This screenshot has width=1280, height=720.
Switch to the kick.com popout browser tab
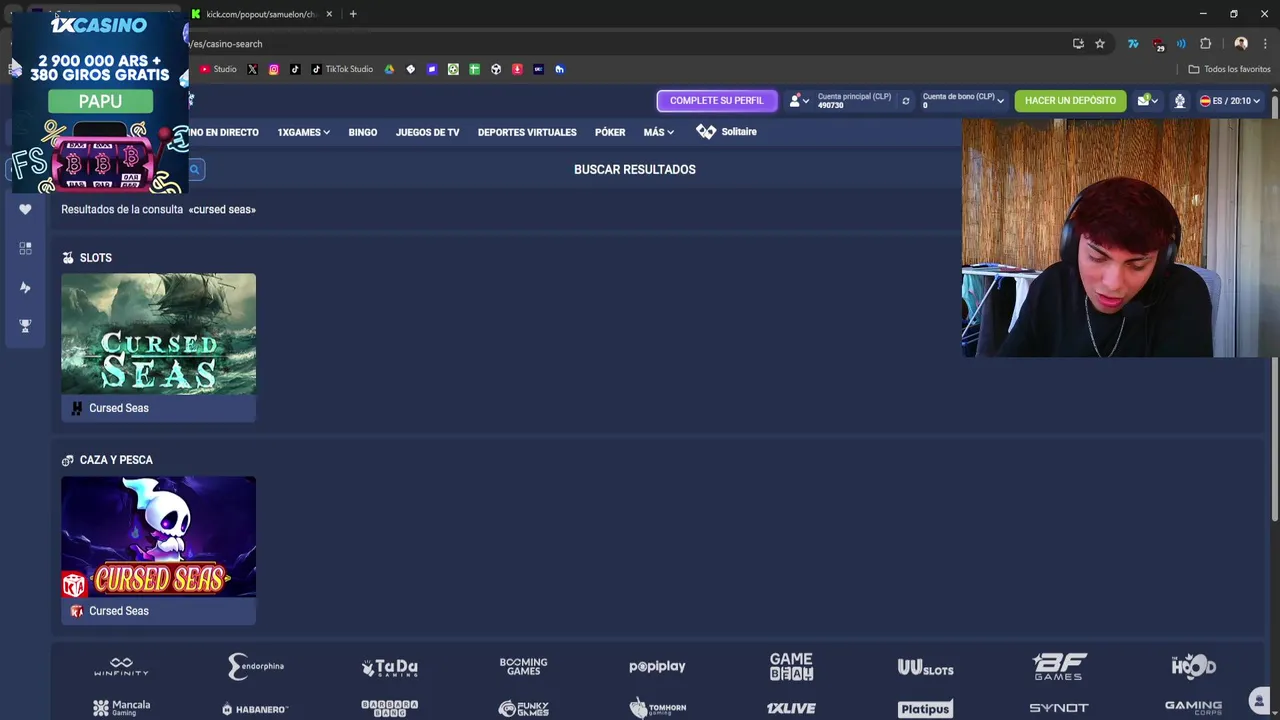(262, 14)
